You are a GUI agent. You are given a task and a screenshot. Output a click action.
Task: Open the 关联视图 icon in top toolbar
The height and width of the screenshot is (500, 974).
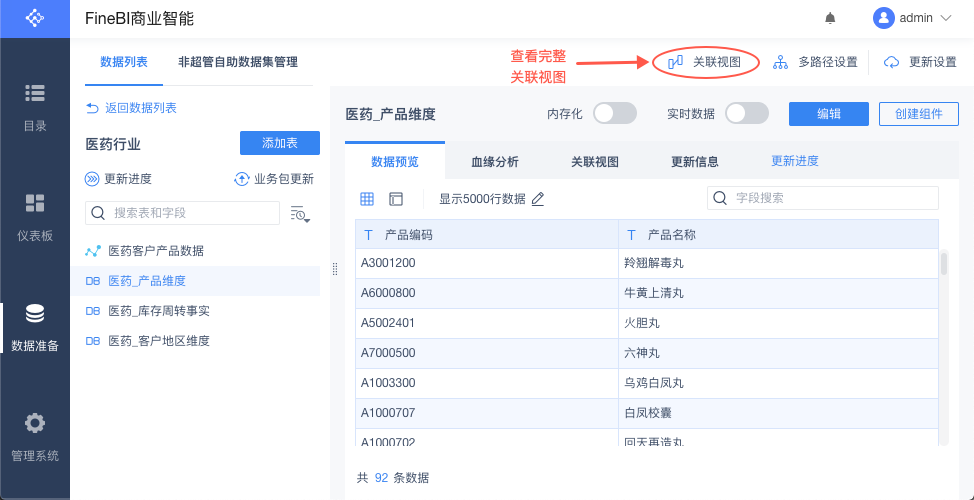[x=675, y=62]
